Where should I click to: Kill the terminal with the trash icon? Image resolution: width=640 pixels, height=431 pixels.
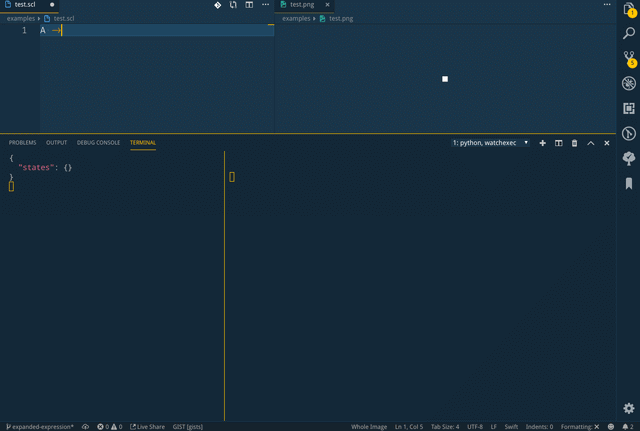point(574,143)
